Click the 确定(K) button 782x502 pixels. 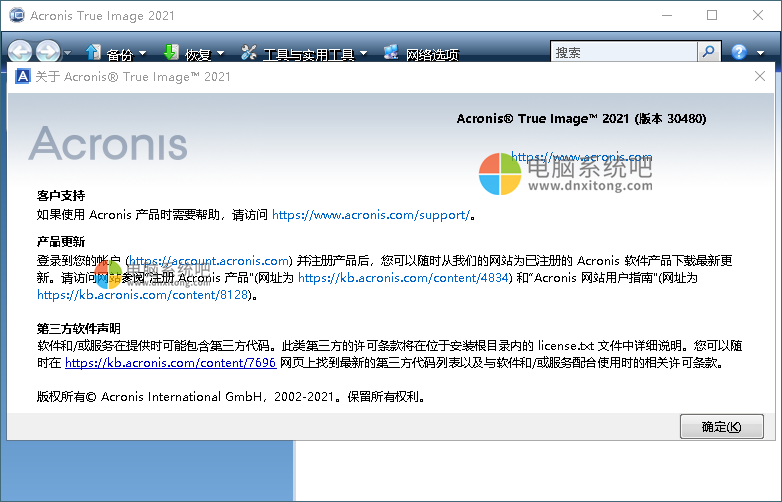click(x=722, y=427)
